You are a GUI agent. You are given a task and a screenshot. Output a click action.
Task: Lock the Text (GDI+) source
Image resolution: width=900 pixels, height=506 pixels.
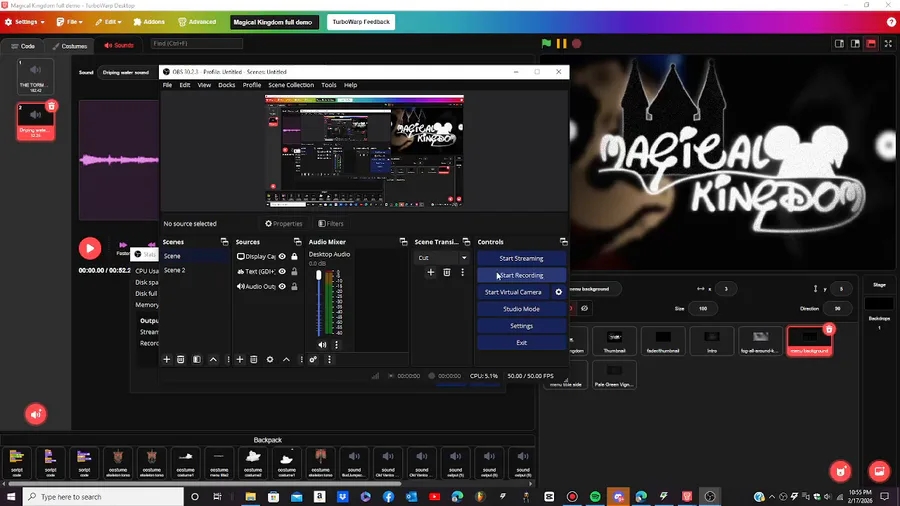click(294, 271)
